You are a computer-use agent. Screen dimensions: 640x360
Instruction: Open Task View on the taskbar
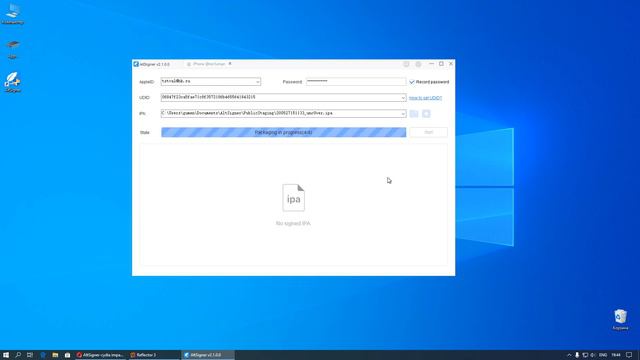click(30, 355)
